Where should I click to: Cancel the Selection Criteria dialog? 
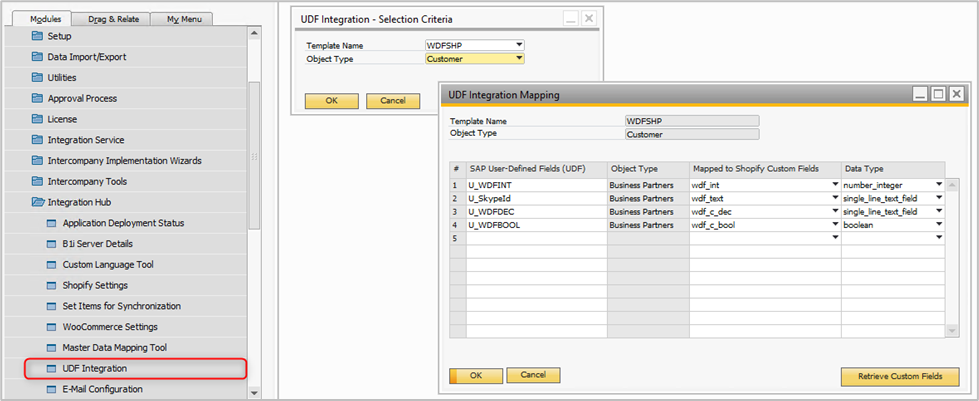pos(393,101)
